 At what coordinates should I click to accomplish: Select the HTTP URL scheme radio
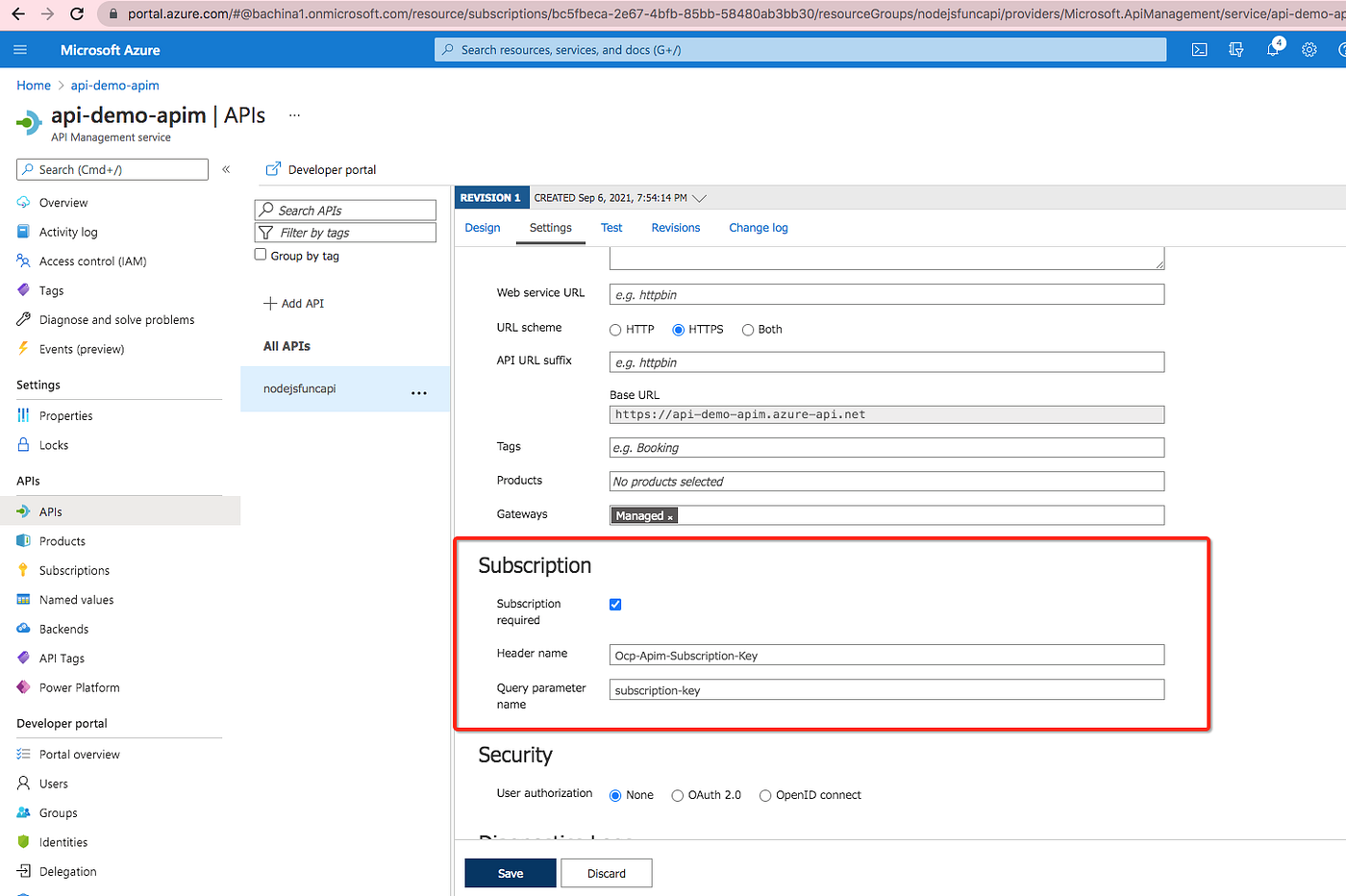[x=615, y=330]
